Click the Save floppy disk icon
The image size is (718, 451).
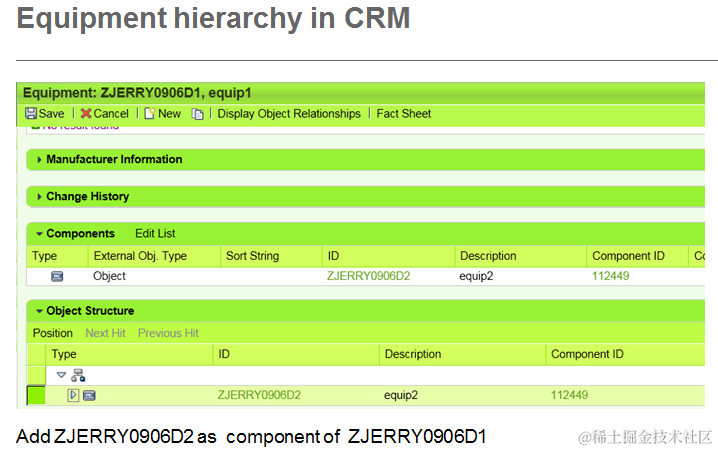31,114
